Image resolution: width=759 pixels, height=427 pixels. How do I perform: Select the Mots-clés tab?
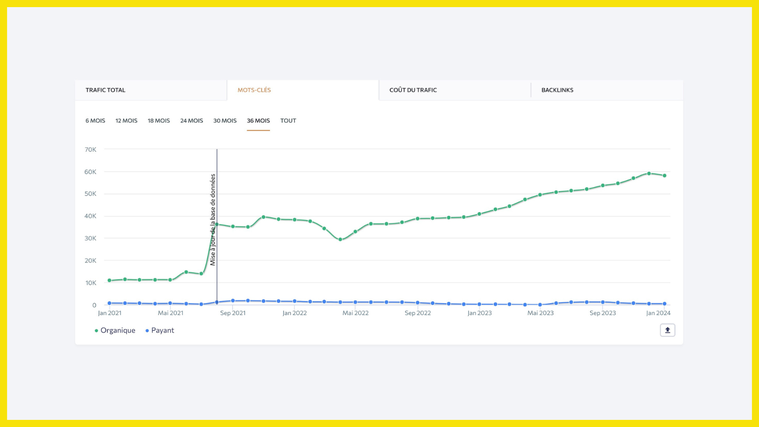click(254, 90)
